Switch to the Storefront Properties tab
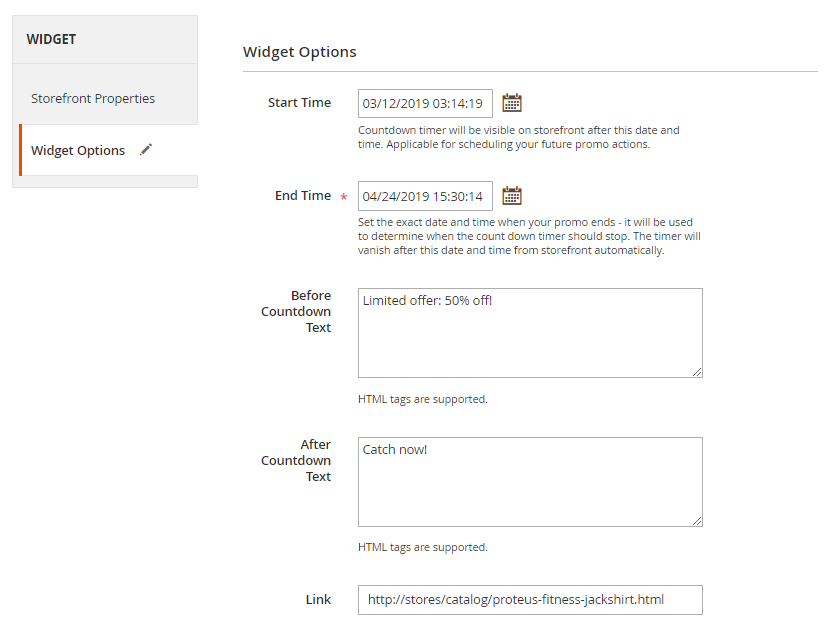The image size is (836, 626). click(x=93, y=99)
